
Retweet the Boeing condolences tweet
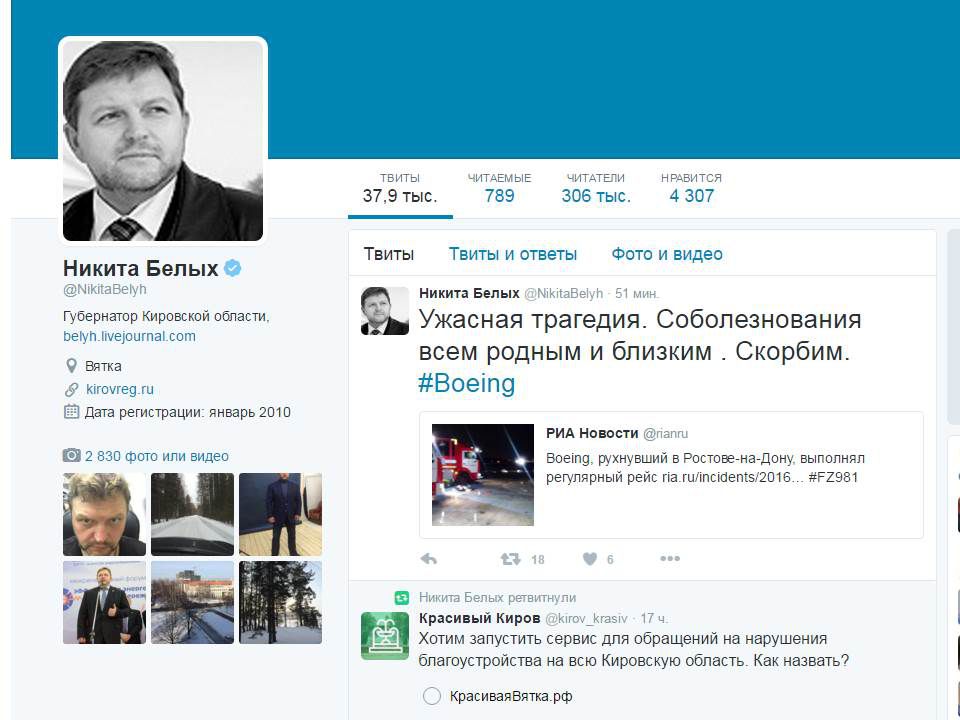510,558
